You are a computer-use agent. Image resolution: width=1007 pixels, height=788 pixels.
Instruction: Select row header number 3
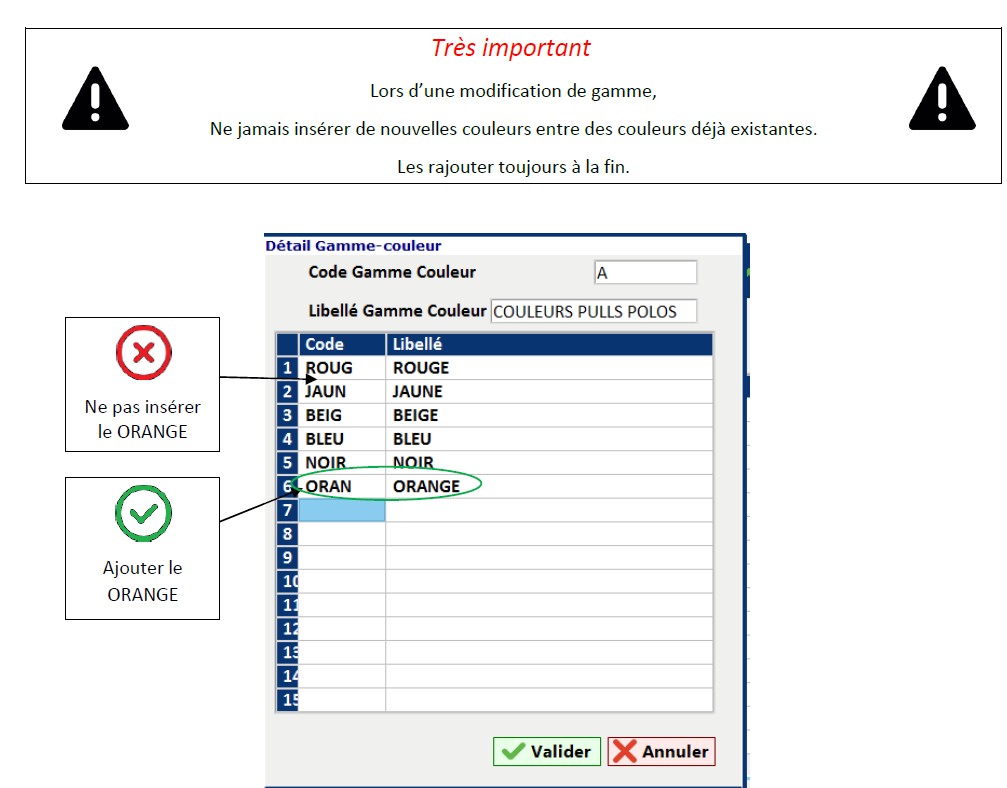click(x=287, y=415)
